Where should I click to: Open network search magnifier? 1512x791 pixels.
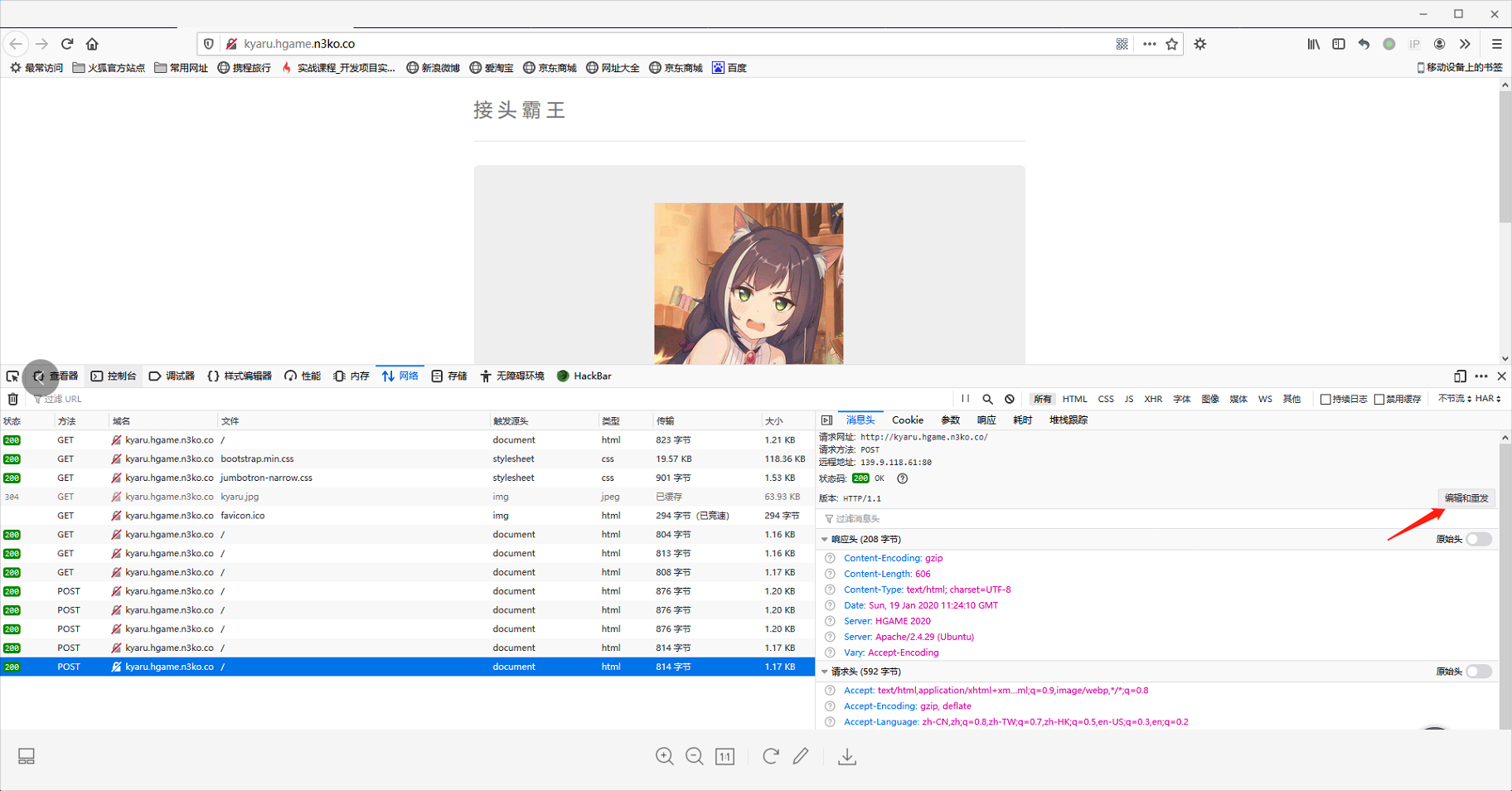point(987,399)
